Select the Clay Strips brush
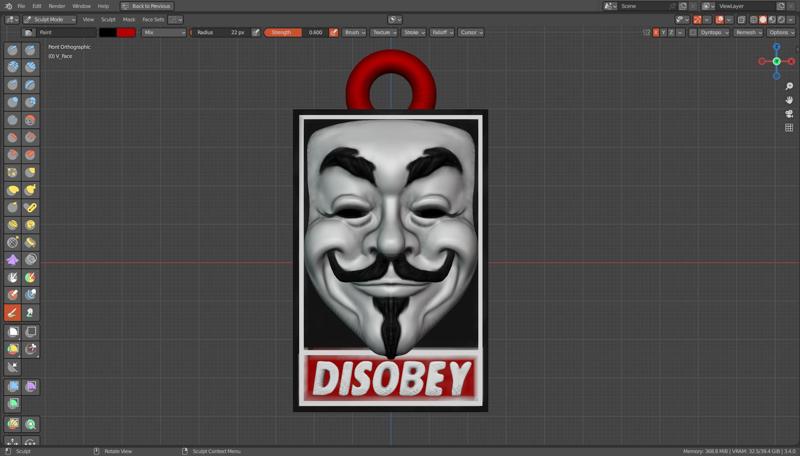 point(31,67)
